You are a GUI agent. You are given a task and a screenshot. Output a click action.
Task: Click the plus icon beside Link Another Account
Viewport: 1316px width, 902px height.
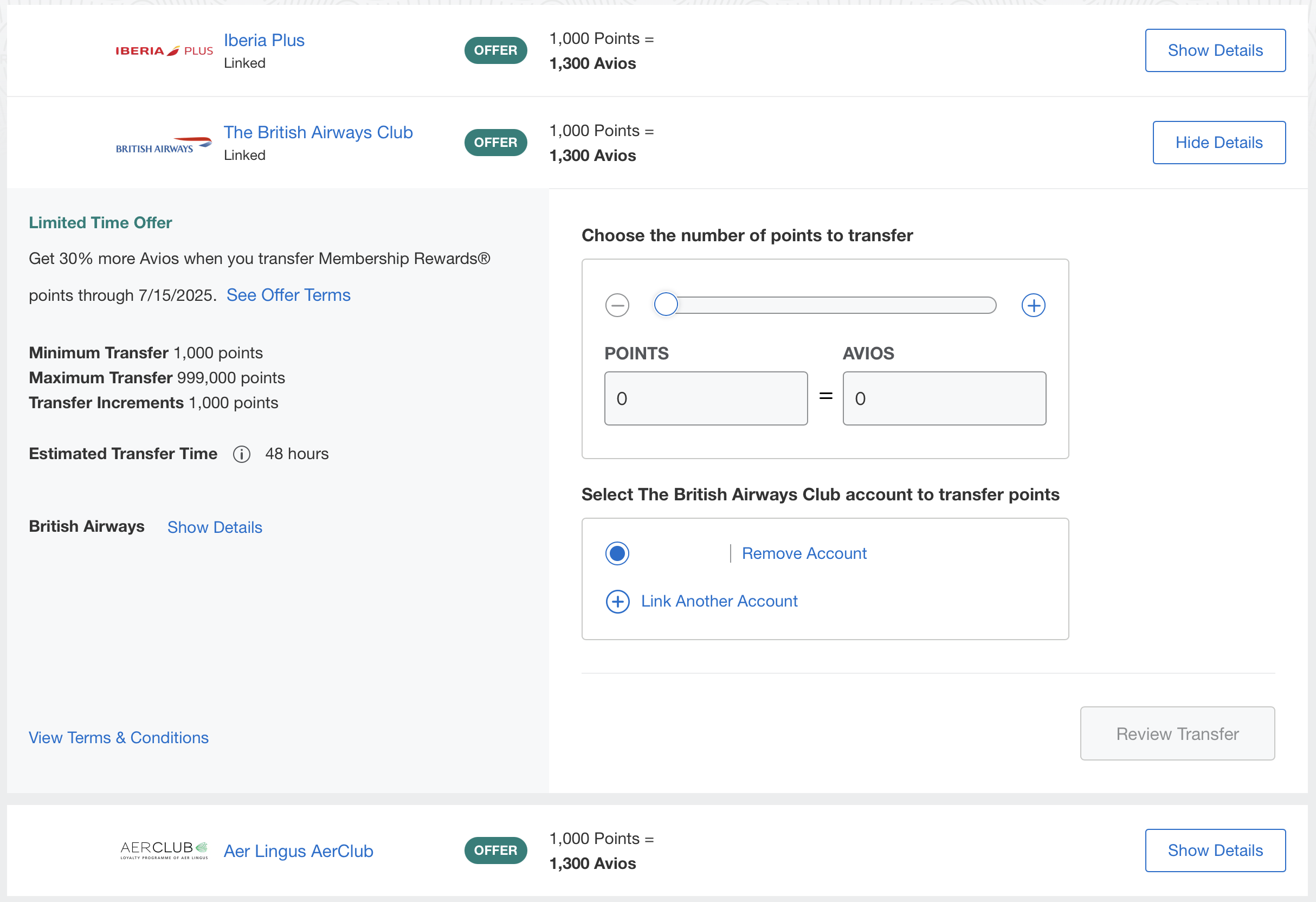(x=617, y=601)
